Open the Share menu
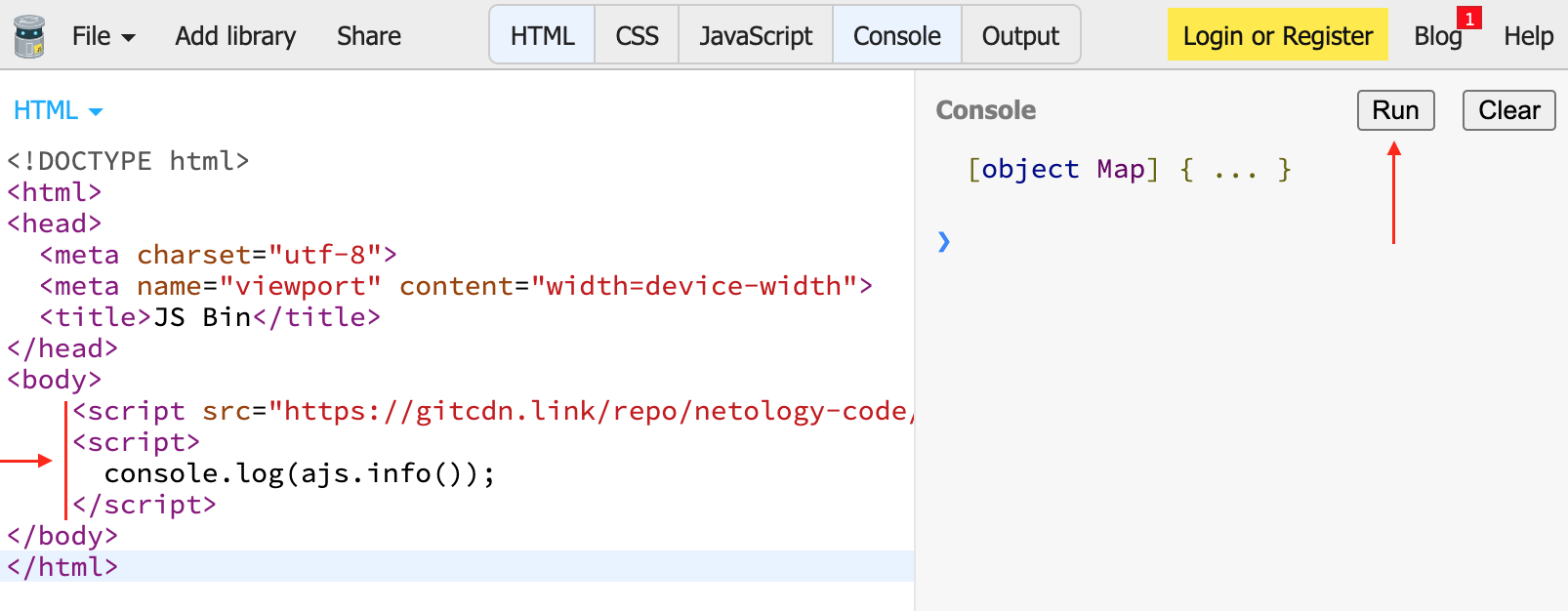 pos(369,36)
